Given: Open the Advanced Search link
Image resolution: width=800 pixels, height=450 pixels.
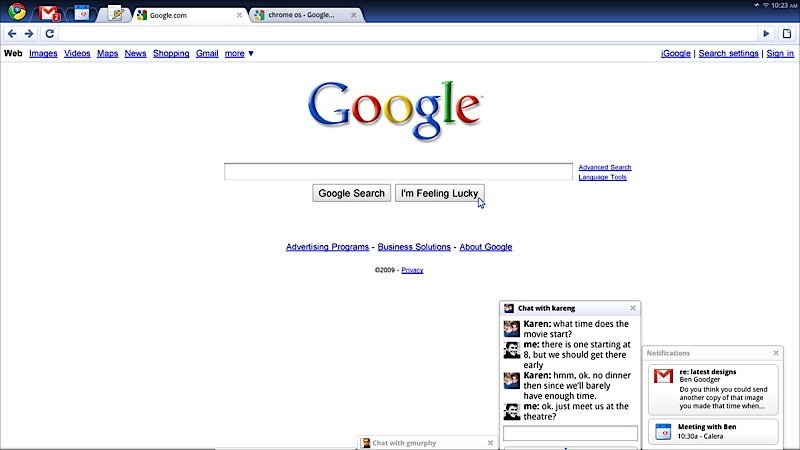Looking at the screenshot, I should pos(604,167).
